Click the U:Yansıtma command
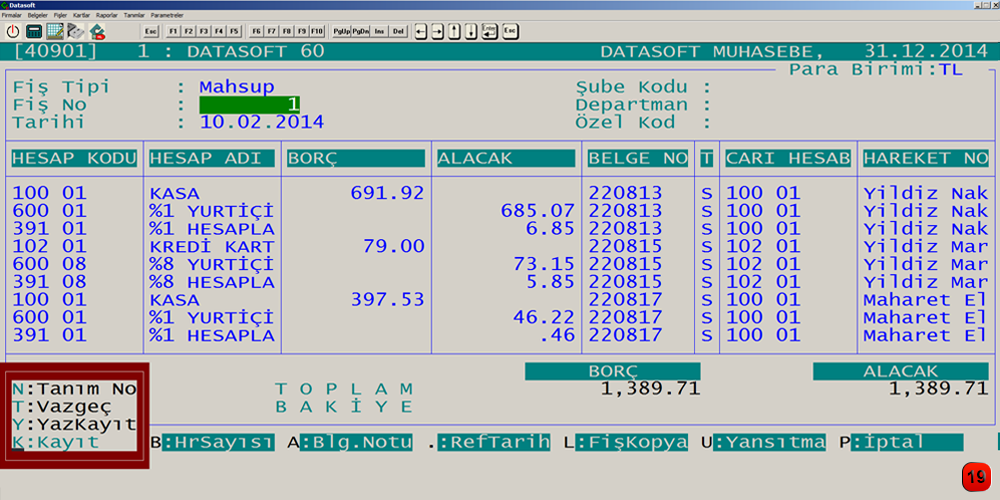Viewport: 1000px width, 500px height. point(763,442)
